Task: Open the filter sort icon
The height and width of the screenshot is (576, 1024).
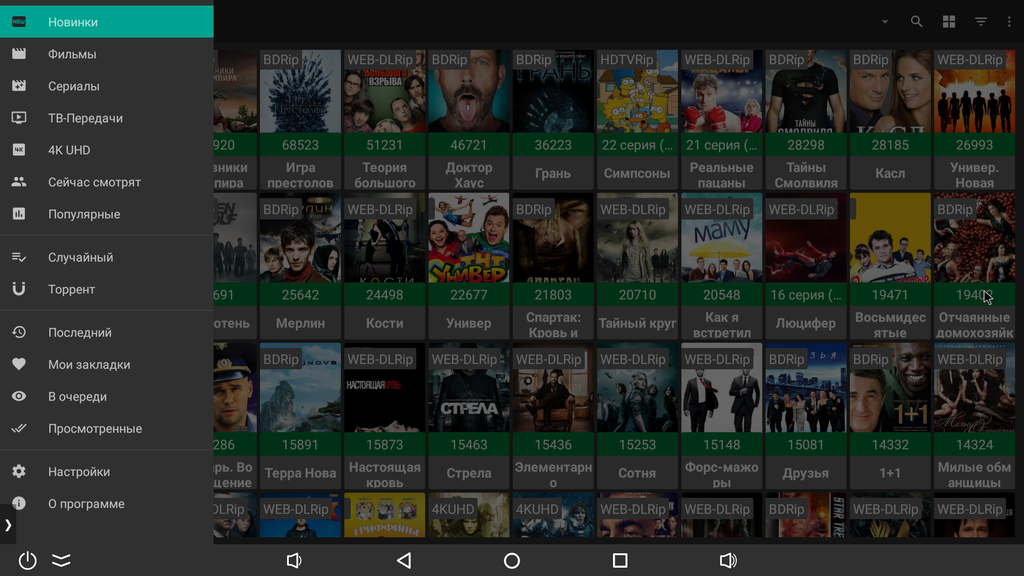Action: coord(981,22)
